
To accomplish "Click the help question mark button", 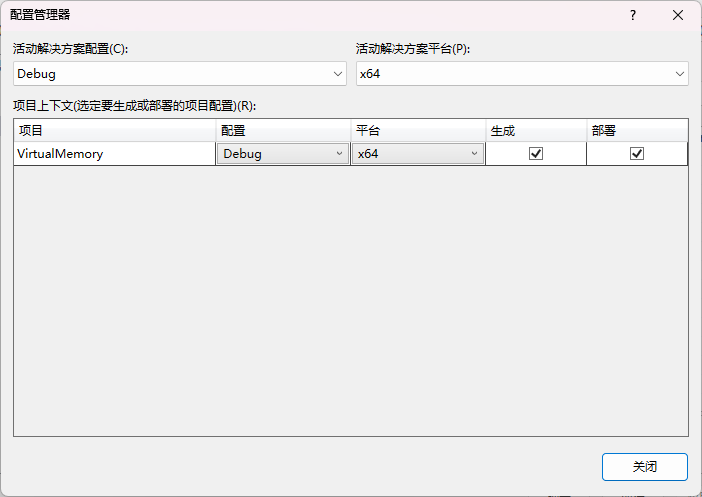I will coord(632,15).
